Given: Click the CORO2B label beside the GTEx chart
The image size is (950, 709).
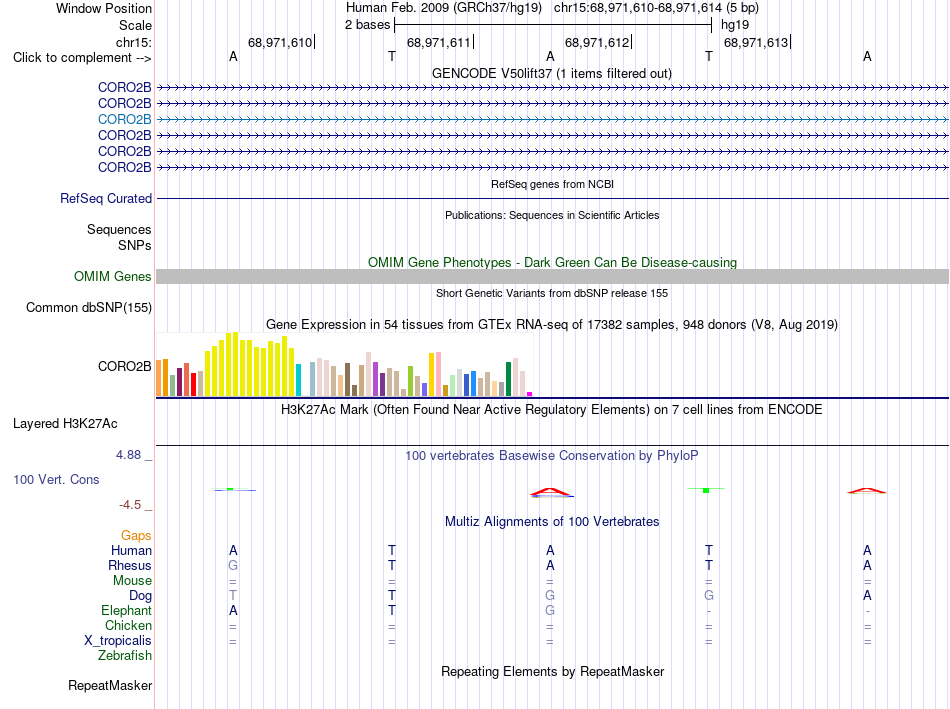Looking at the screenshot, I should point(124,367).
